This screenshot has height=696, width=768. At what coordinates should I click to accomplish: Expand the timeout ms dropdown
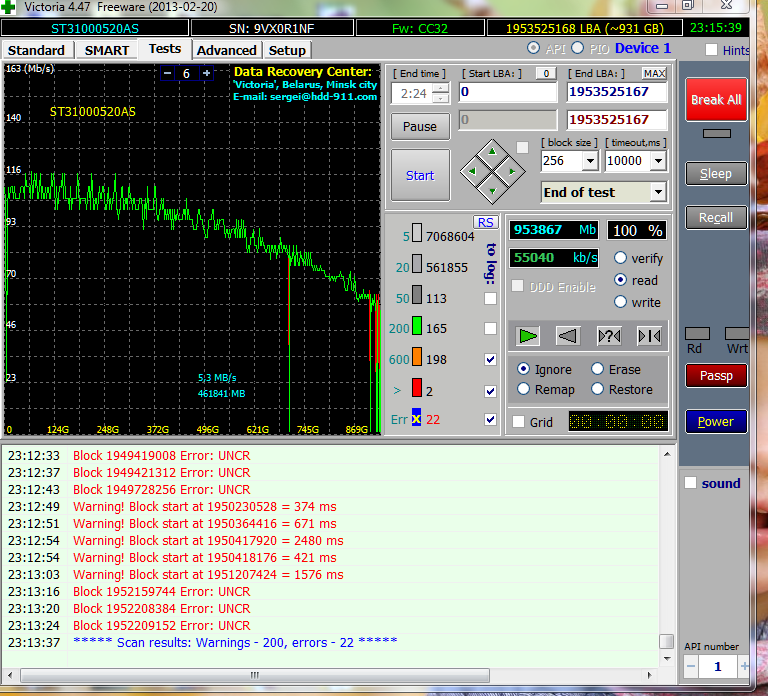pyautogui.click(x=657, y=161)
